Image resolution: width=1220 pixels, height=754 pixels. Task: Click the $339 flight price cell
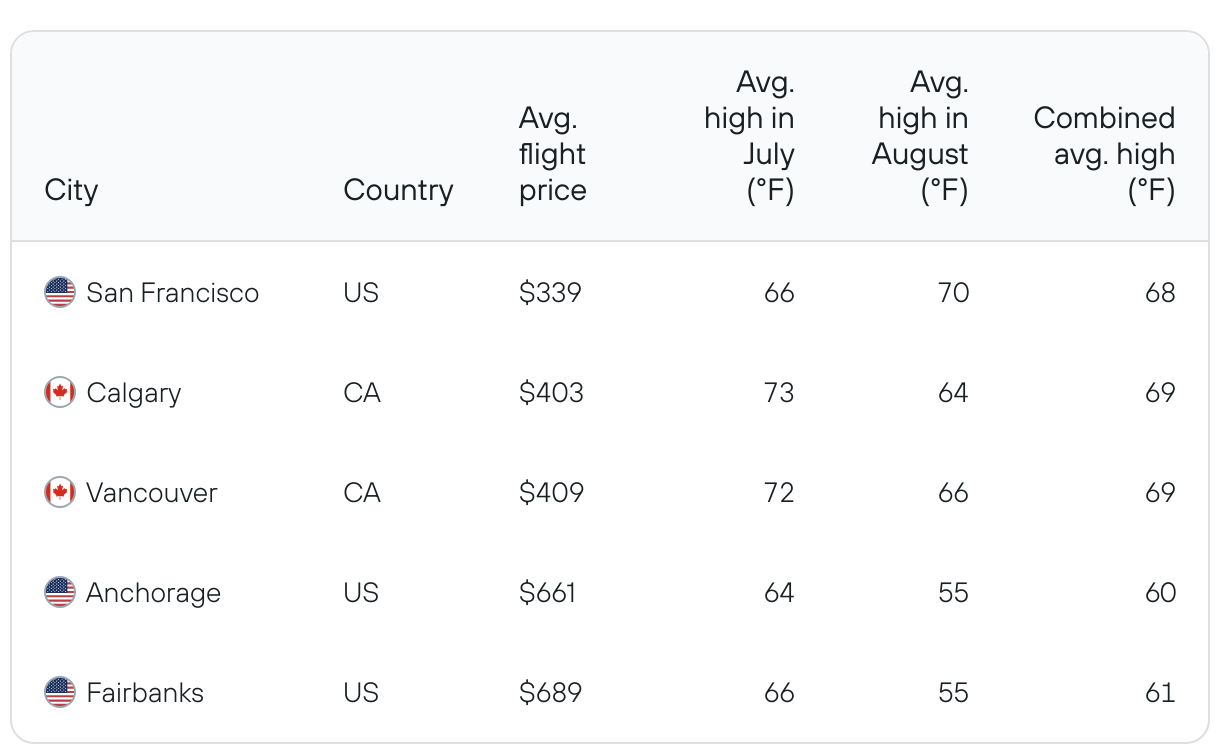point(550,293)
